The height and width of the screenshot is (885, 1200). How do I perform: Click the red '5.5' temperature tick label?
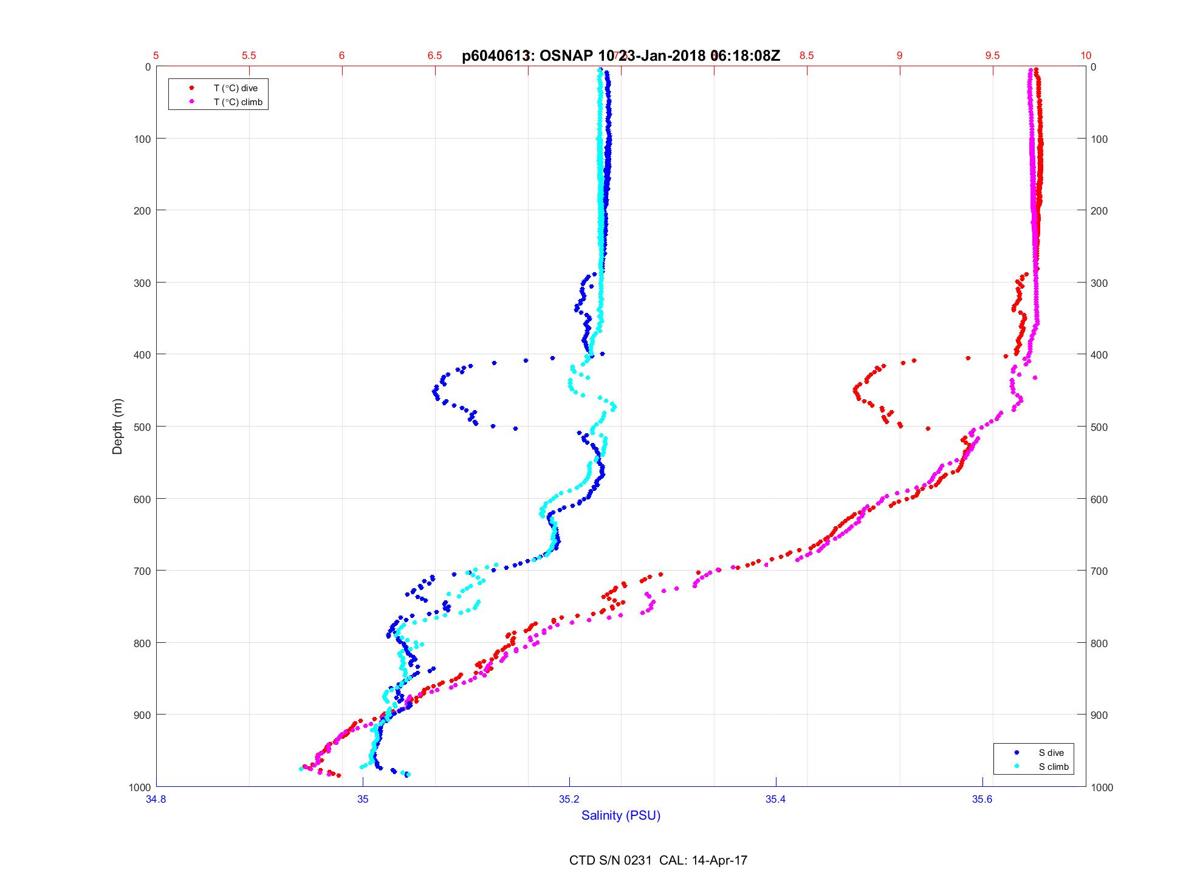(x=249, y=56)
